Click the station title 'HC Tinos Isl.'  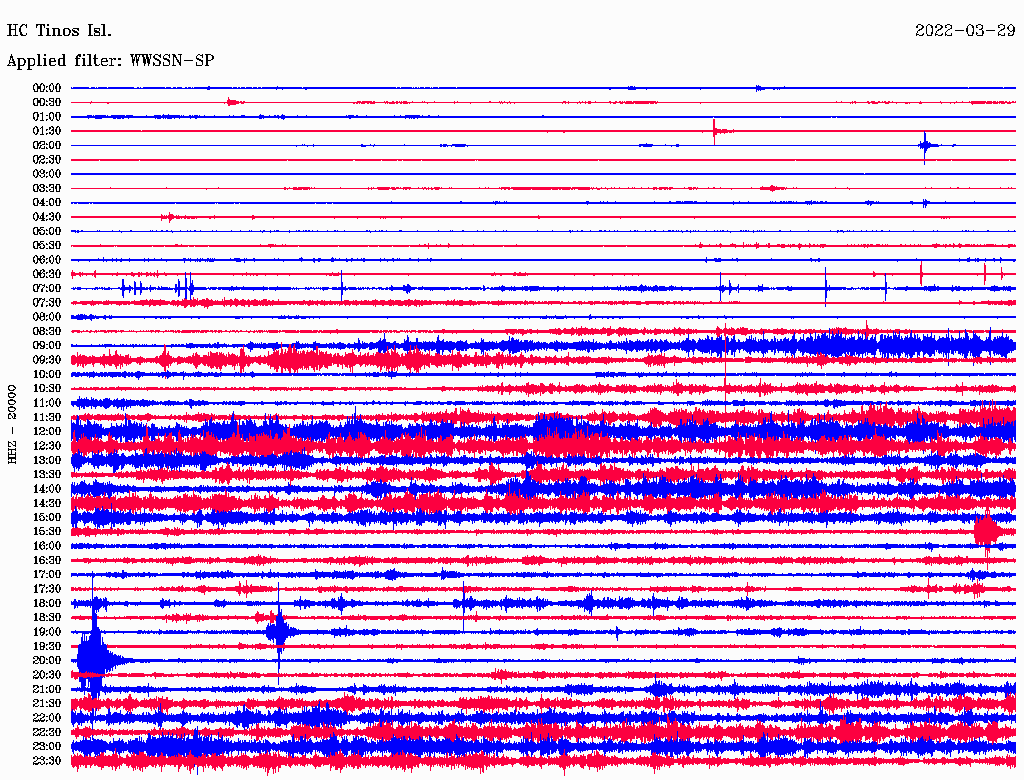click(59, 31)
